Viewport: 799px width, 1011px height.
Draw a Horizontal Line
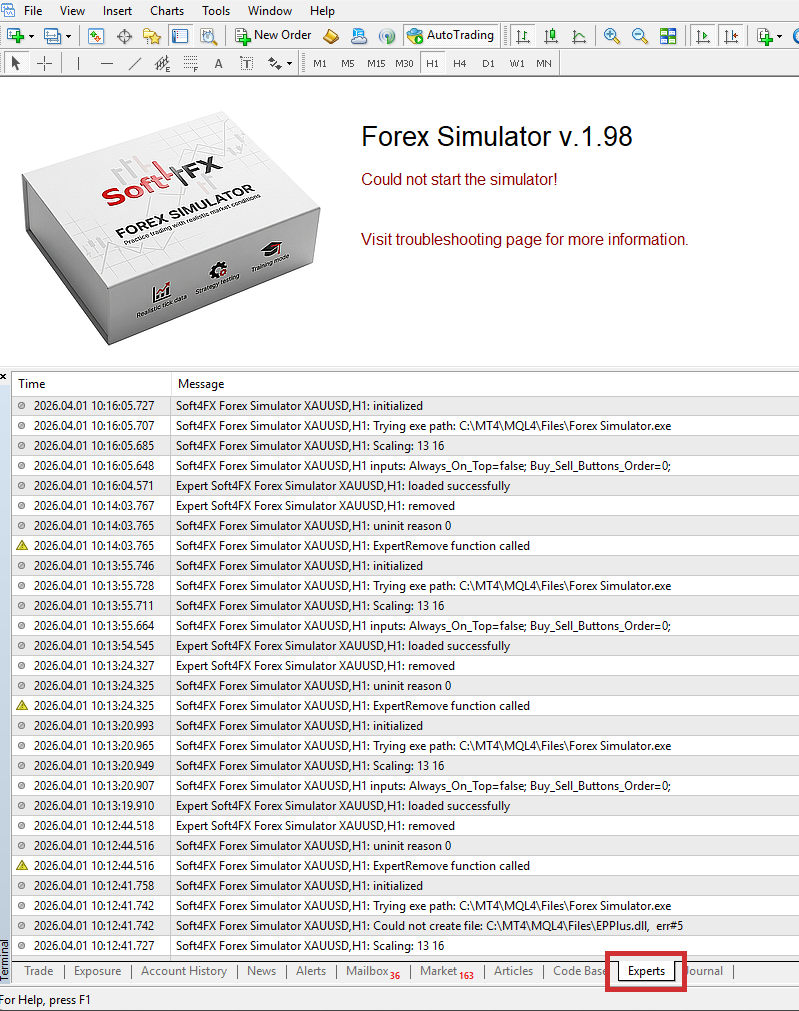point(107,63)
